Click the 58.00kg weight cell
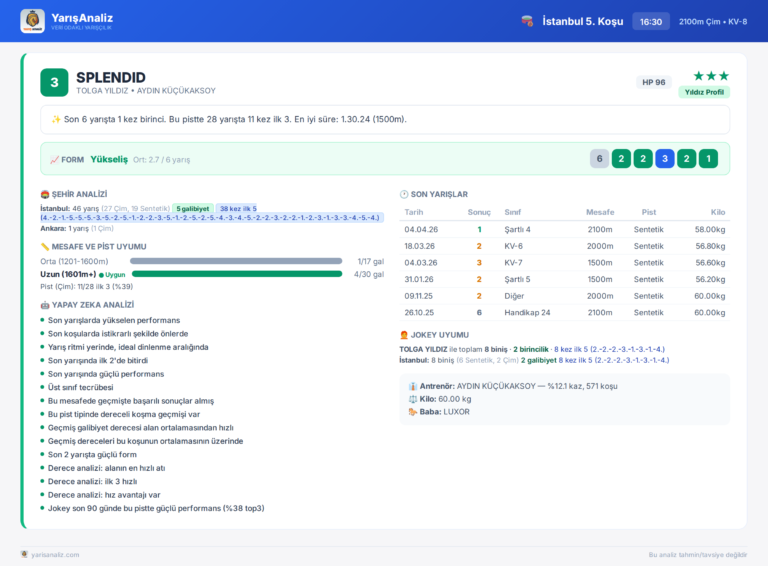This screenshot has width=768, height=566. 710,230
